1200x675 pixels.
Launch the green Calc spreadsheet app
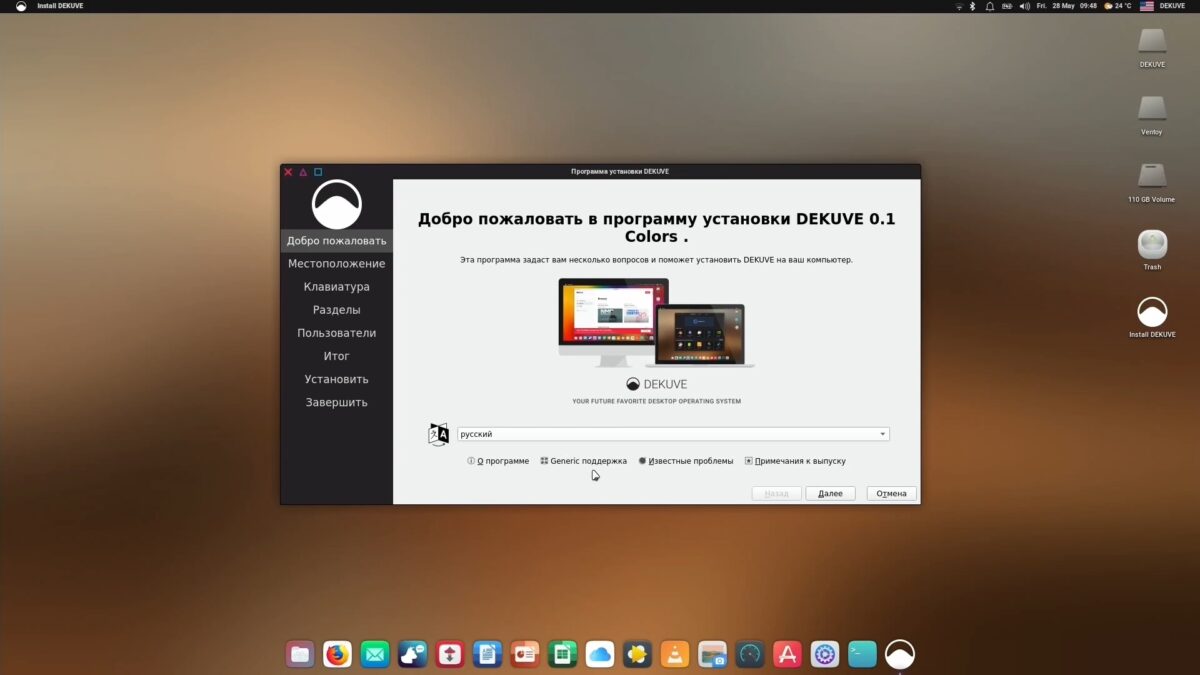(x=562, y=654)
